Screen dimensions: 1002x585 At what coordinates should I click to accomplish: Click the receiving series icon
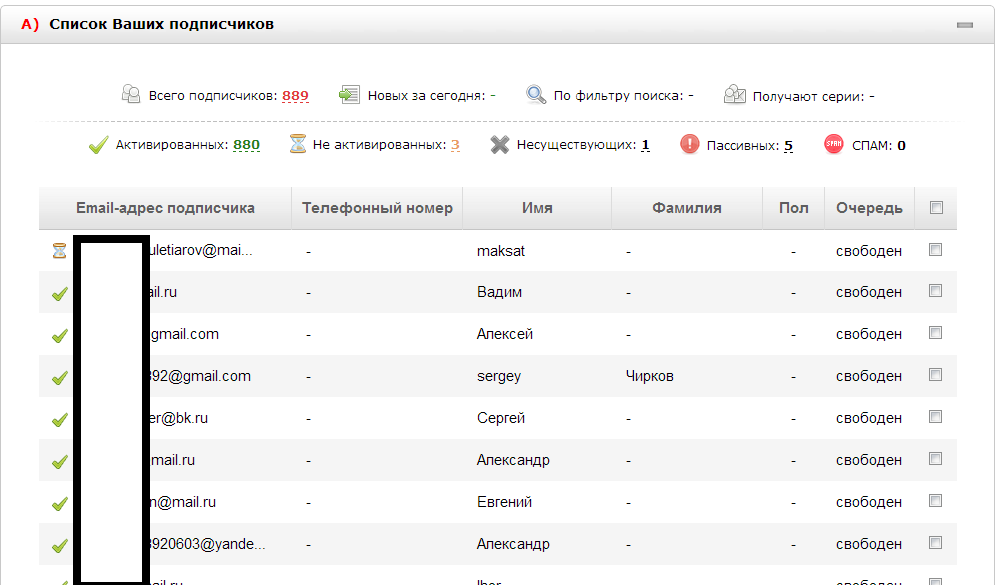734,95
